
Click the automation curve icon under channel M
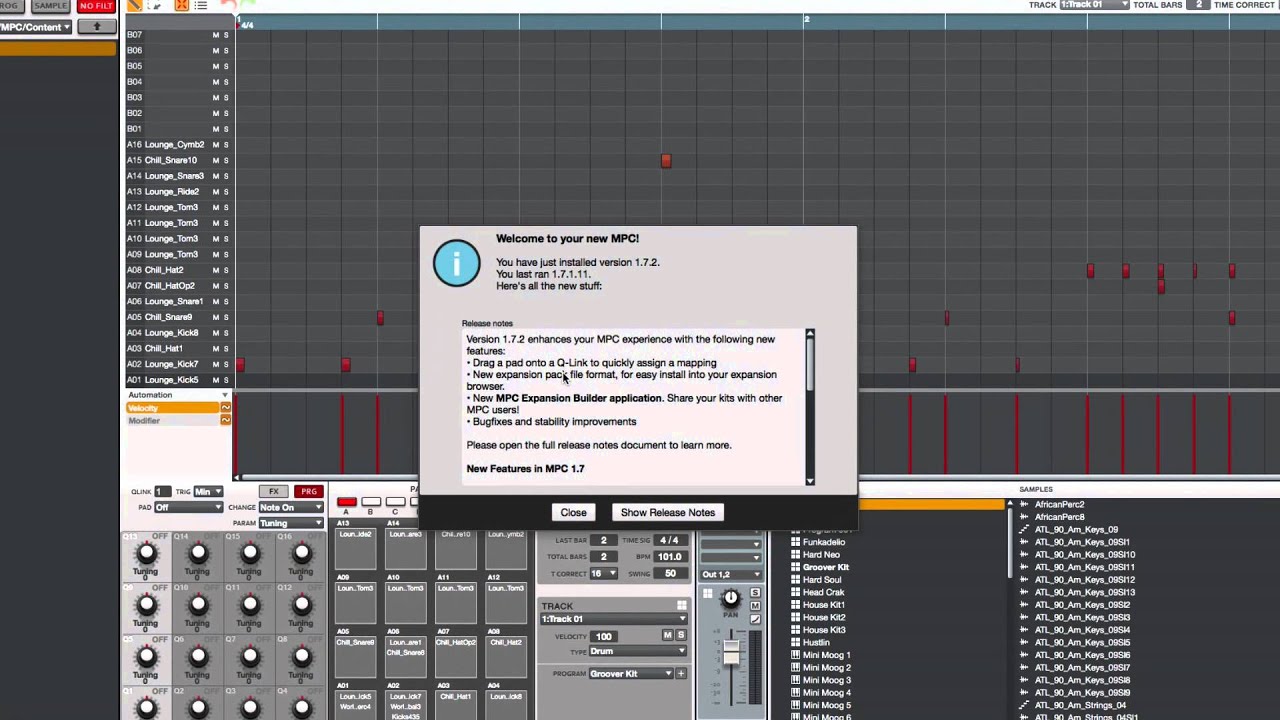coord(755,619)
